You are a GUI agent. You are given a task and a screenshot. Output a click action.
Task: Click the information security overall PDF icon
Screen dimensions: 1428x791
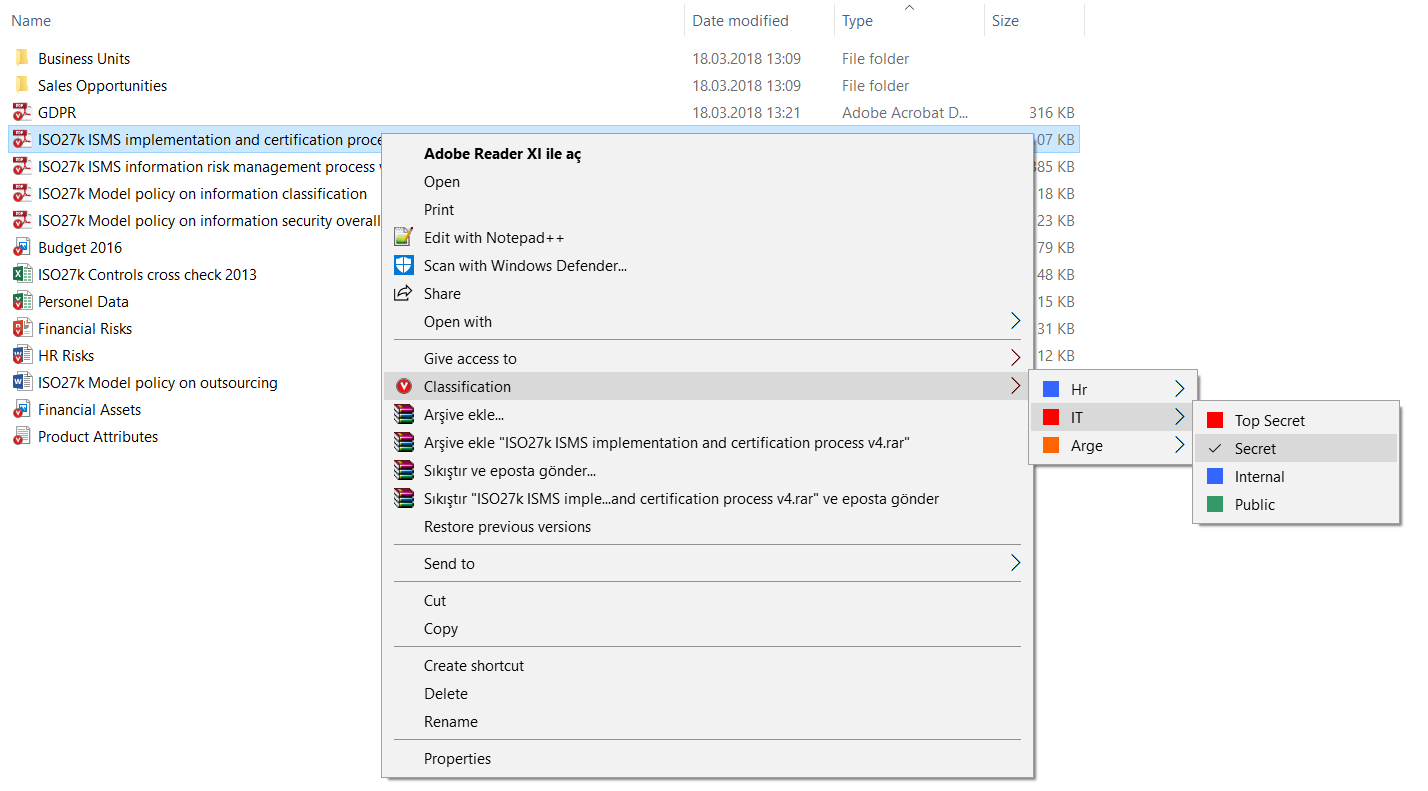pyautogui.click(x=22, y=220)
